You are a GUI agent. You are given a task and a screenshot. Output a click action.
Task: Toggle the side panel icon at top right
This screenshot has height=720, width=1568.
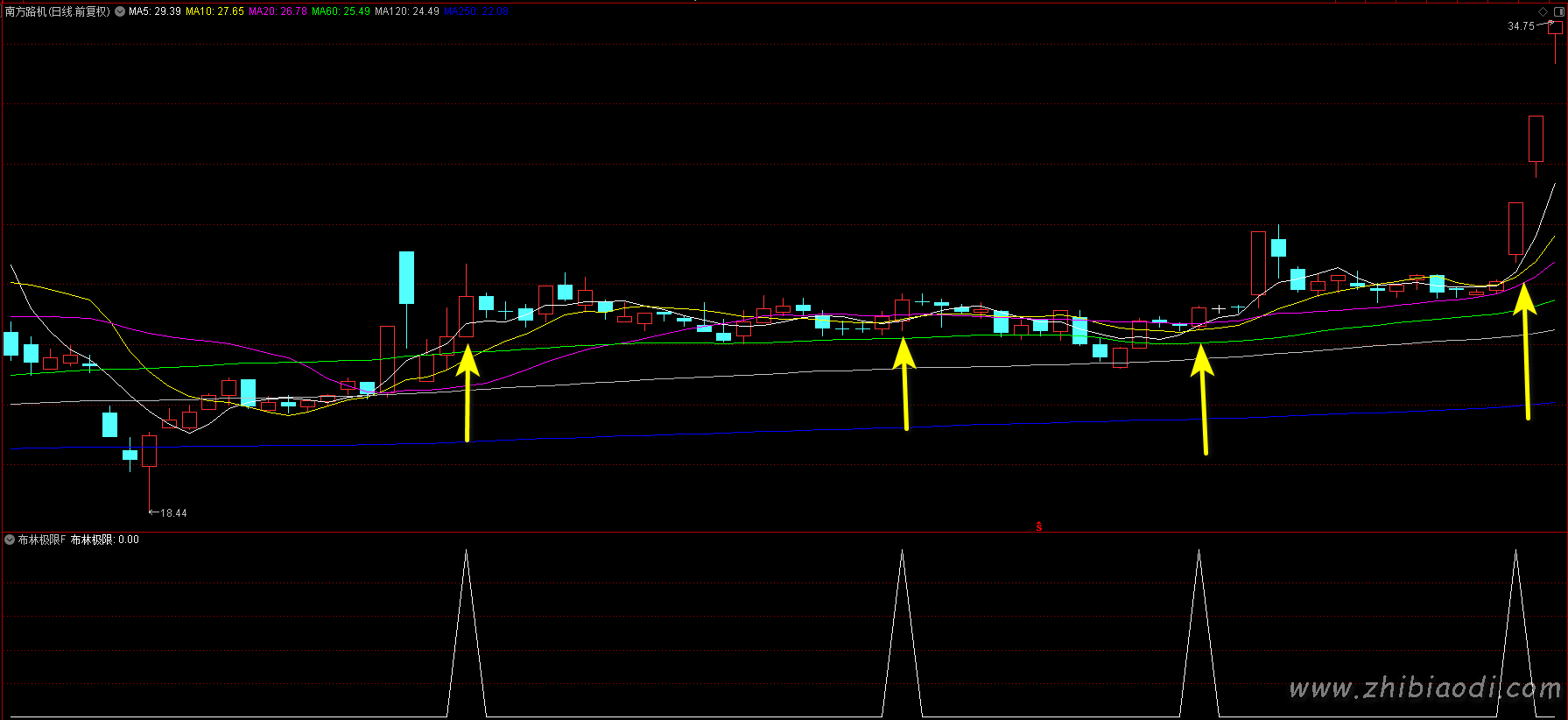click(1558, 11)
